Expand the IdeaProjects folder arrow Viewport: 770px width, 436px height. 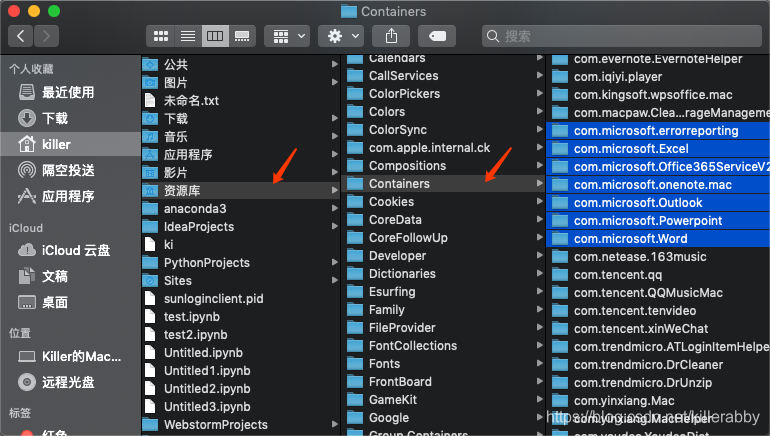pyautogui.click(x=334, y=226)
